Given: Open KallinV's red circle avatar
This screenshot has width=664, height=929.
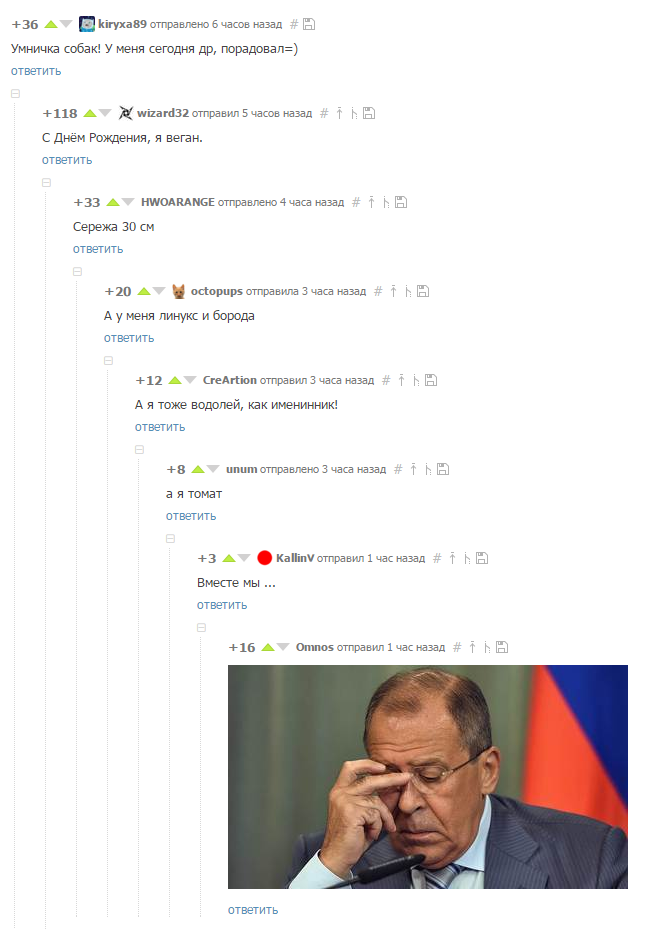Looking at the screenshot, I should tap(264, 558).
